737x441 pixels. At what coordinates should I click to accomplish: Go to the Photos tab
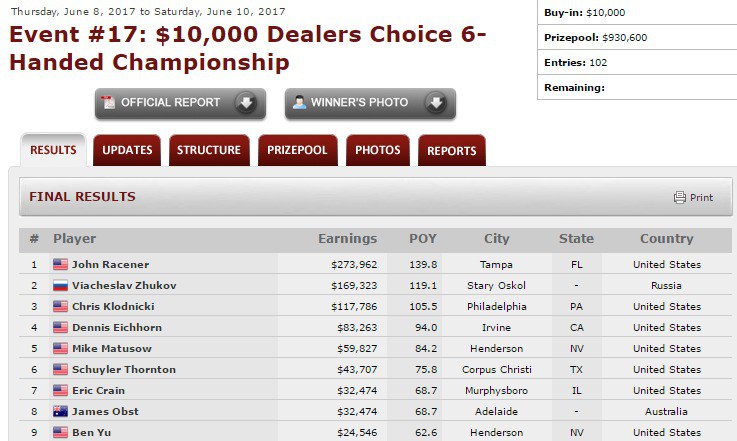[378, 151]
